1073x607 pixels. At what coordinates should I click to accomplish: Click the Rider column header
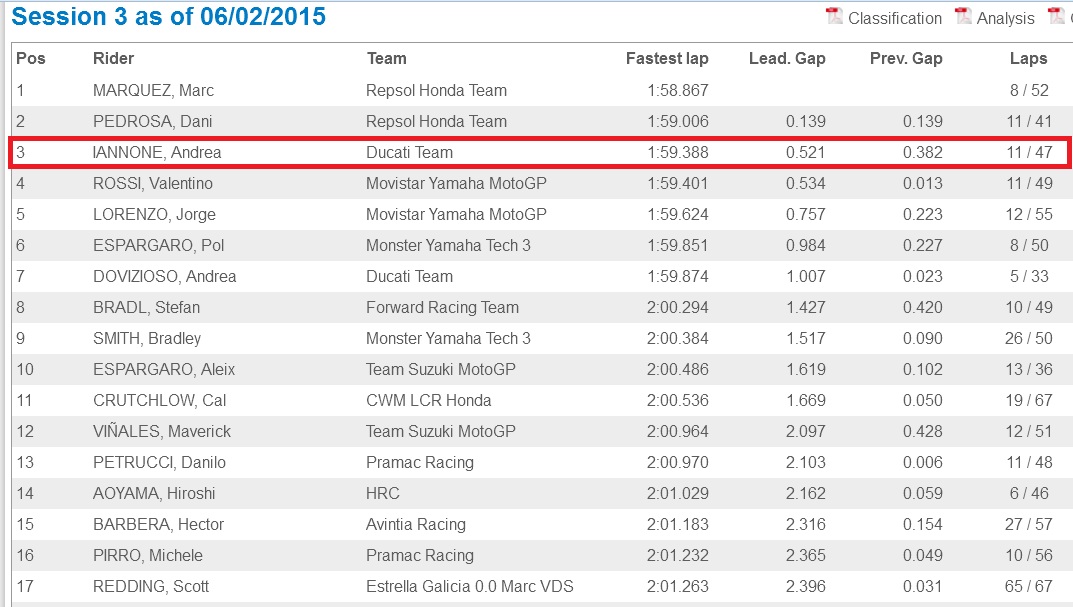[x=114, y=58]
